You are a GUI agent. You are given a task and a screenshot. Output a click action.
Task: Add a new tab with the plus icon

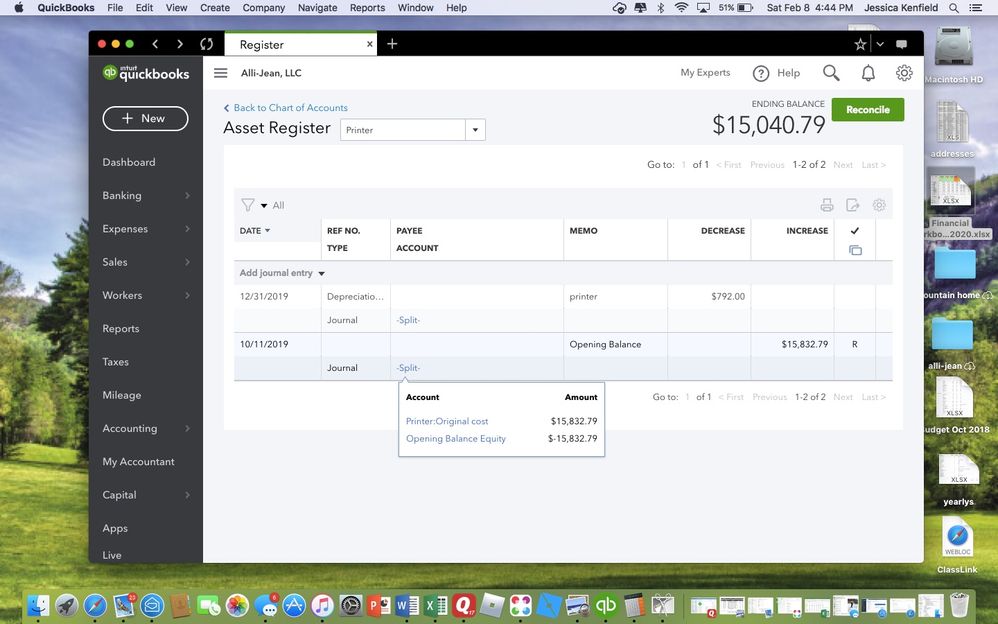[392, 44]
